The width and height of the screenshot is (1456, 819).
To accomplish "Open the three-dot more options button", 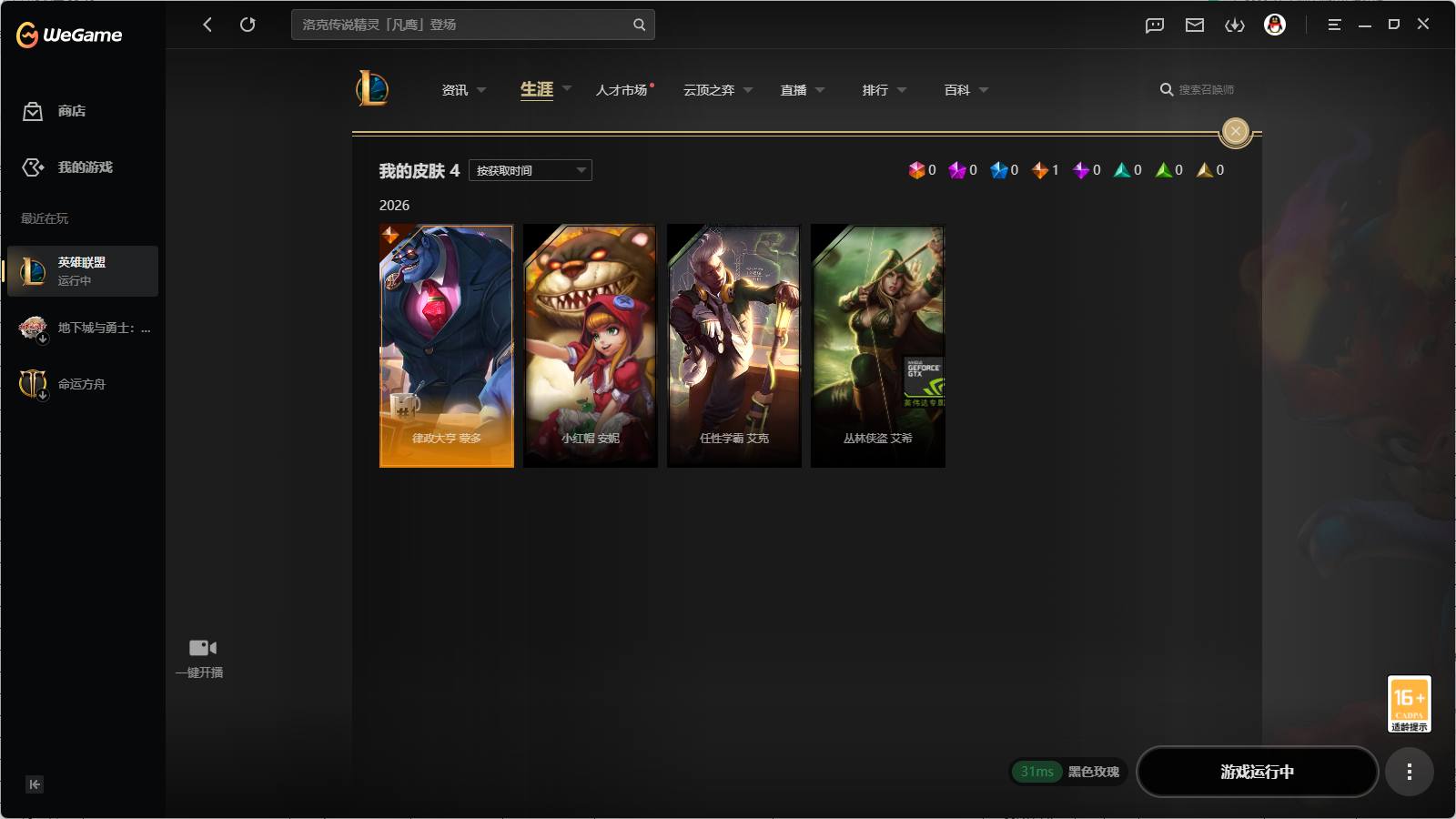I will pyautogui.click(x=1410, y=772).
